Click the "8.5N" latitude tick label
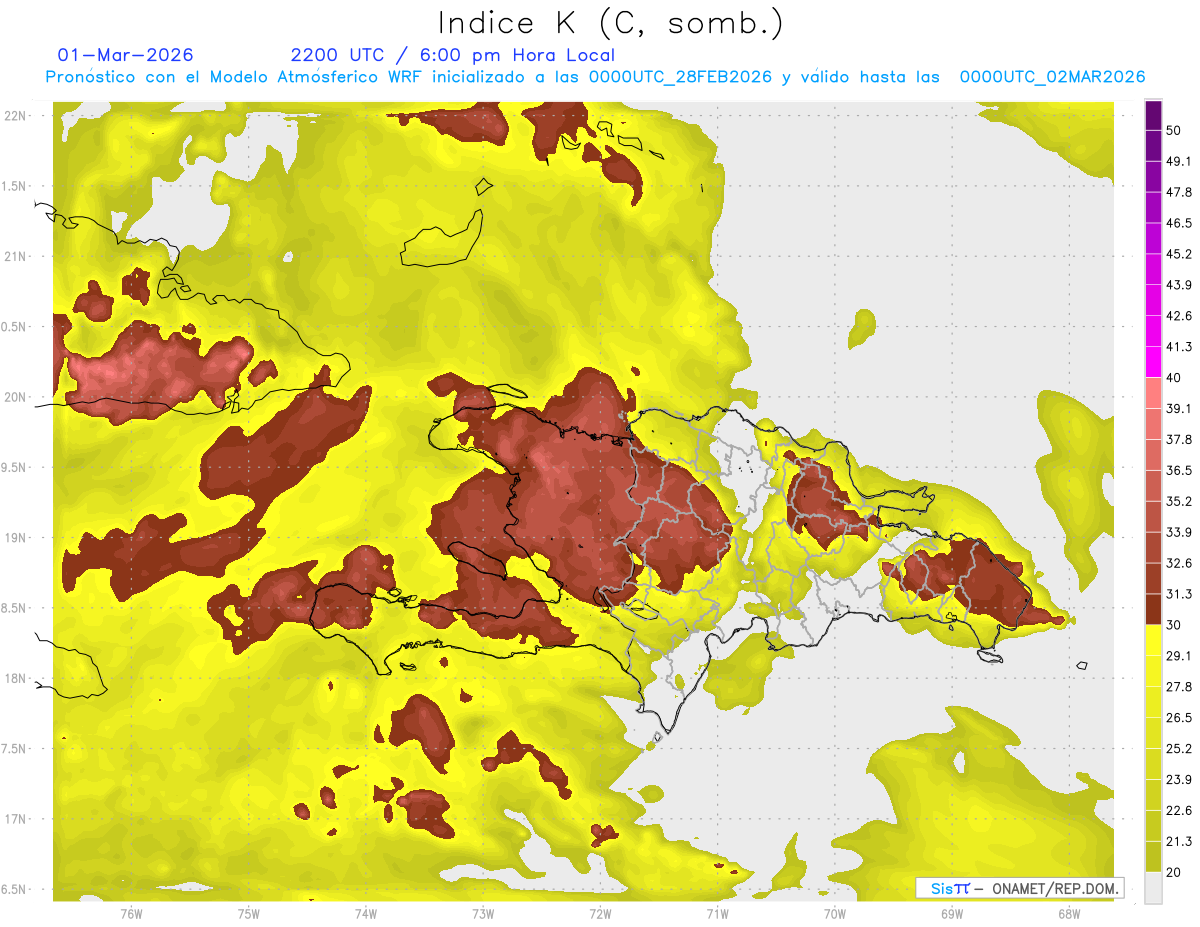This screenshot has width=1200, height=927. tap(14, 608)
